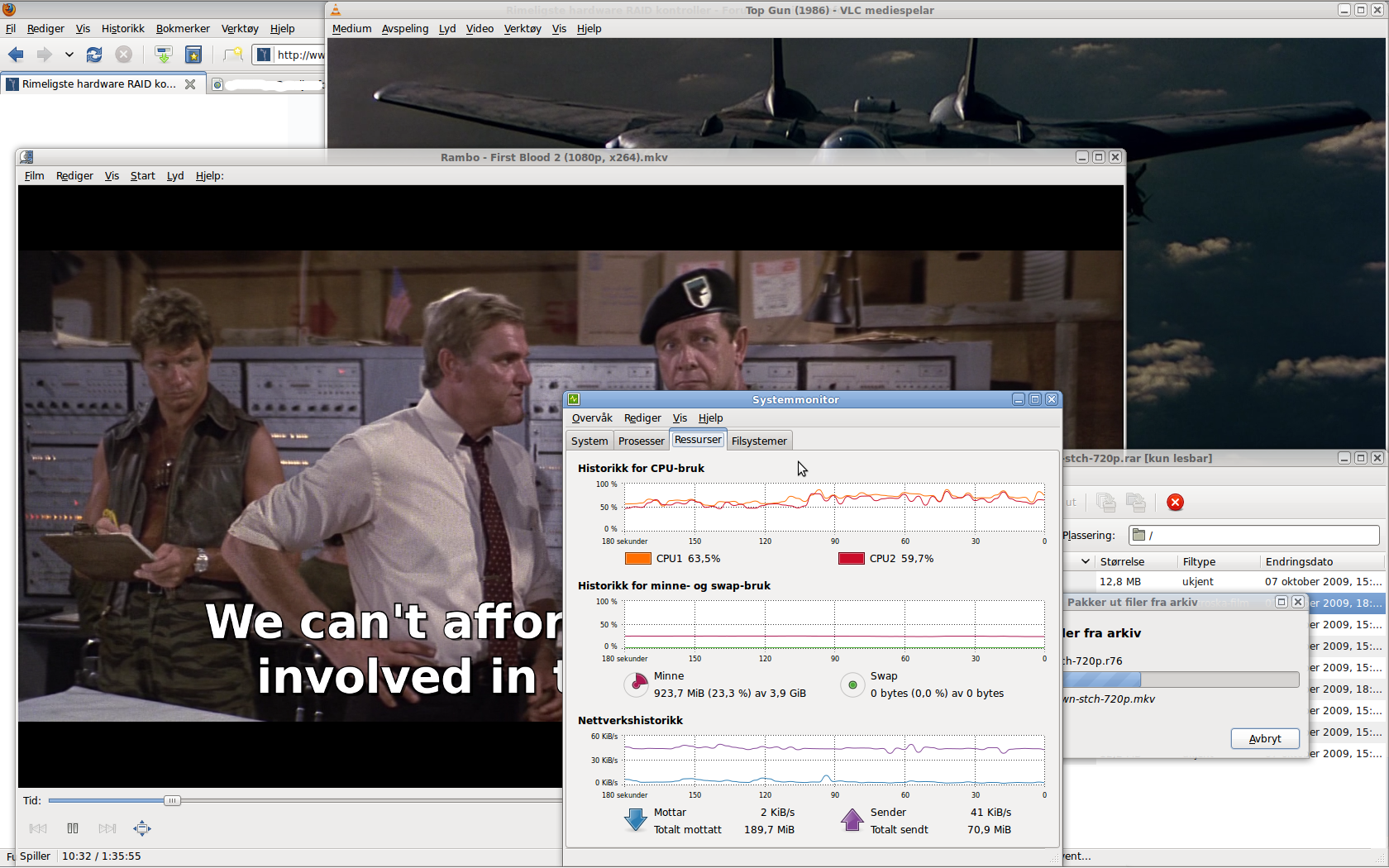
Task: Sort archive list by Størrelse column
Action: coord(1135,561)
